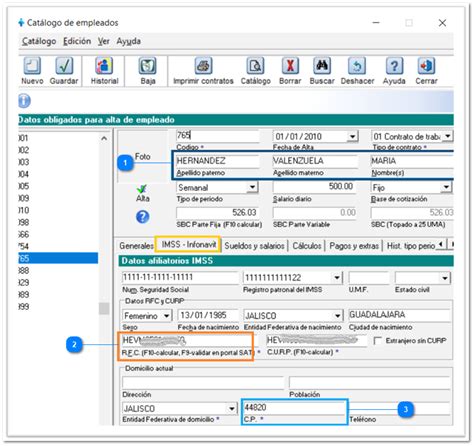Switch to the IMSS - Infonavit tab
This screenshot has height=446, width=474.
(189, 244)
